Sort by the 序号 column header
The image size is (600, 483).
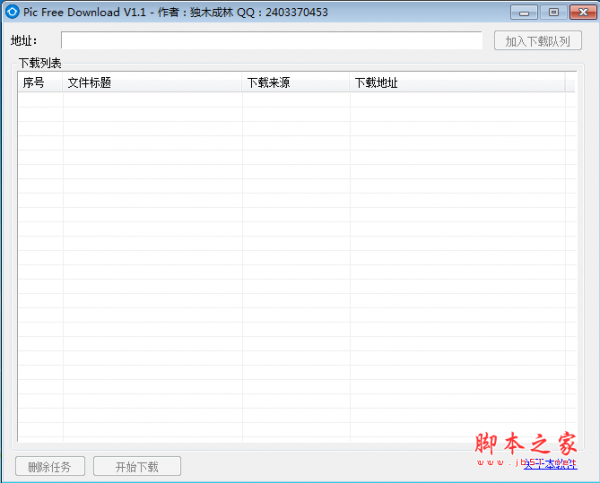[40, 82]
